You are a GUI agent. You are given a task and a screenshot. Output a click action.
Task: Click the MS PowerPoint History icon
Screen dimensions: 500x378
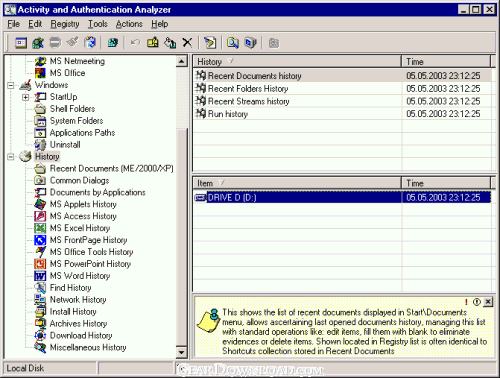pyautogui.click(x=40, y=264)
